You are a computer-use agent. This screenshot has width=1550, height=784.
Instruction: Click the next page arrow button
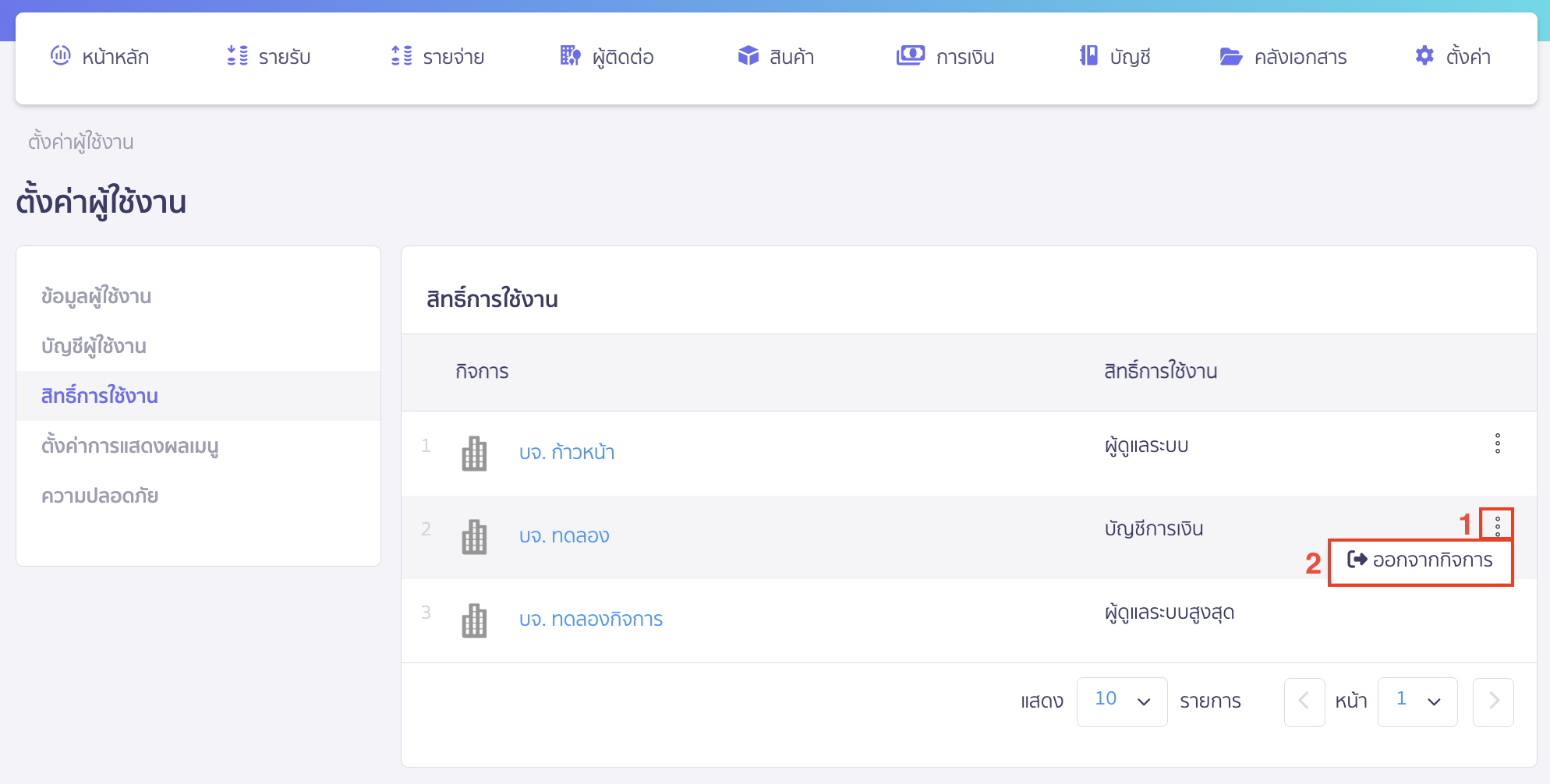pos(1493,701)
